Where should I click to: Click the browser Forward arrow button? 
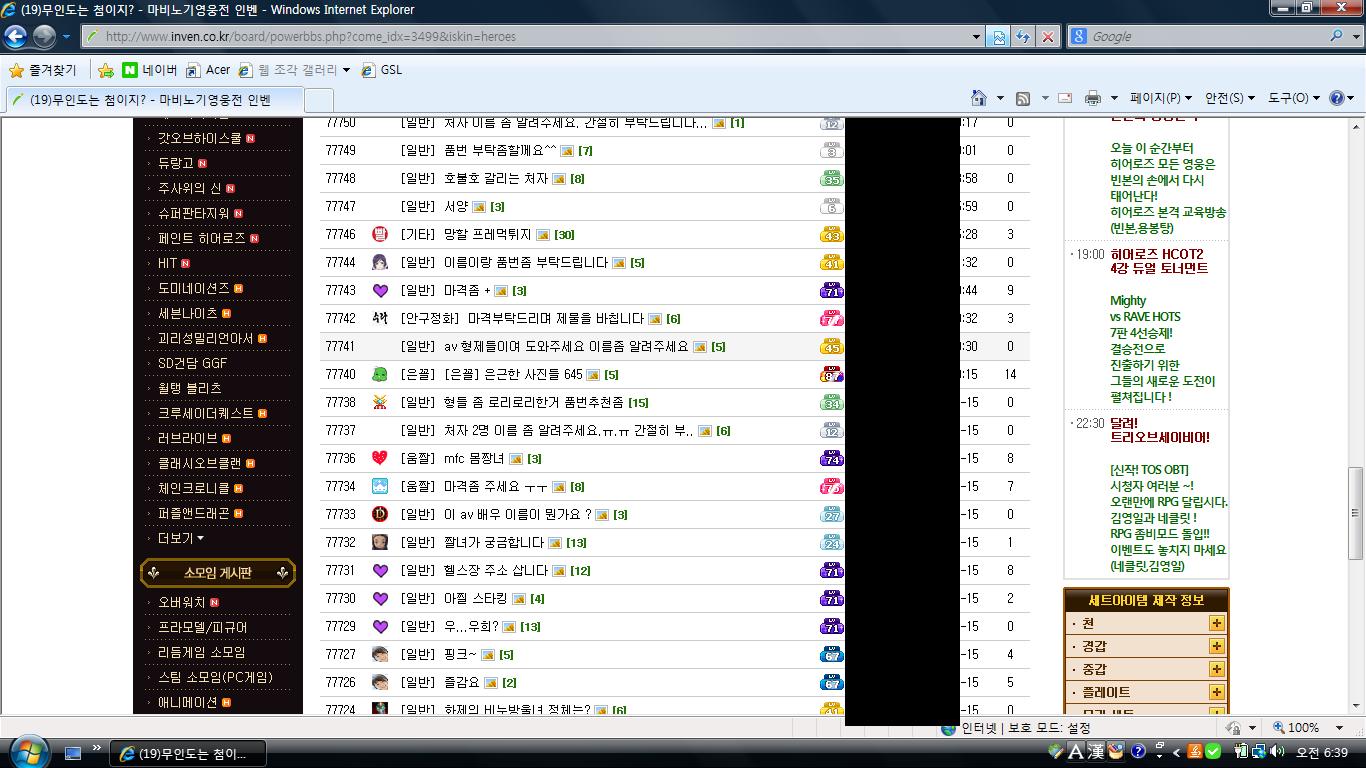[44, 37]
